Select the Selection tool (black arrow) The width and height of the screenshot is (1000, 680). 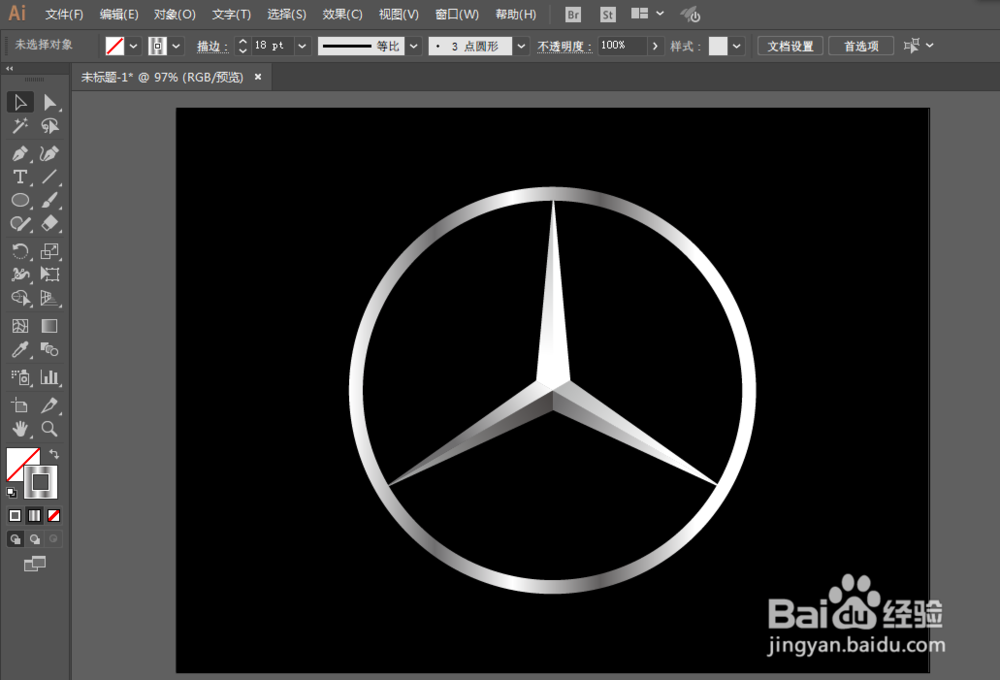(x=20, y=103)
